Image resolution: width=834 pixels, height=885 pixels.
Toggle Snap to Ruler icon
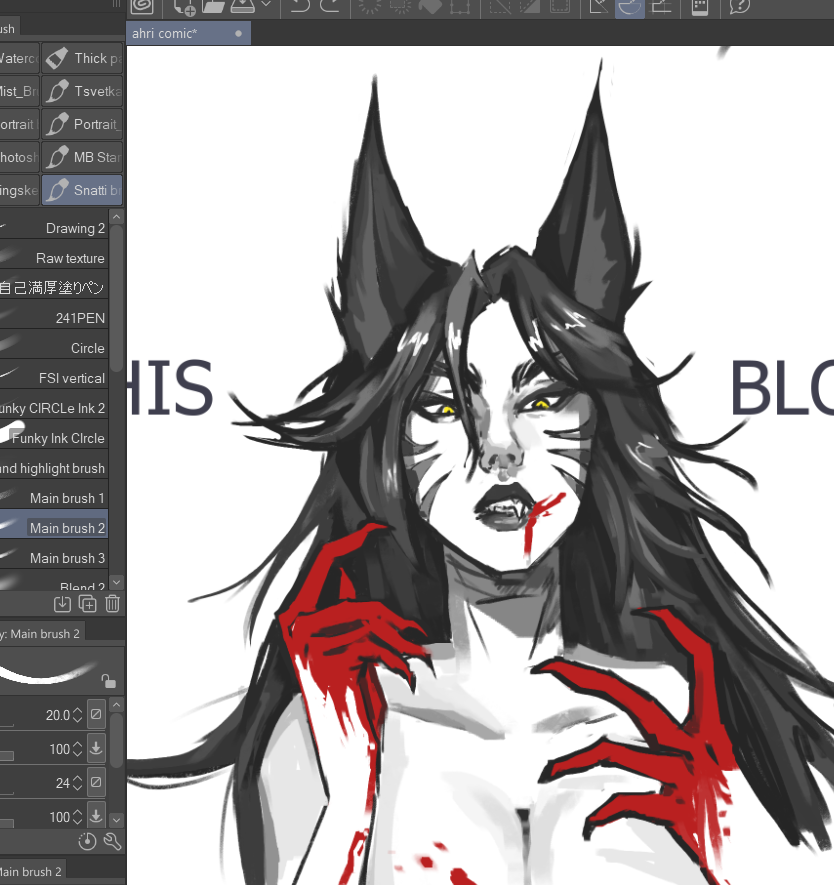coord(599,6)
